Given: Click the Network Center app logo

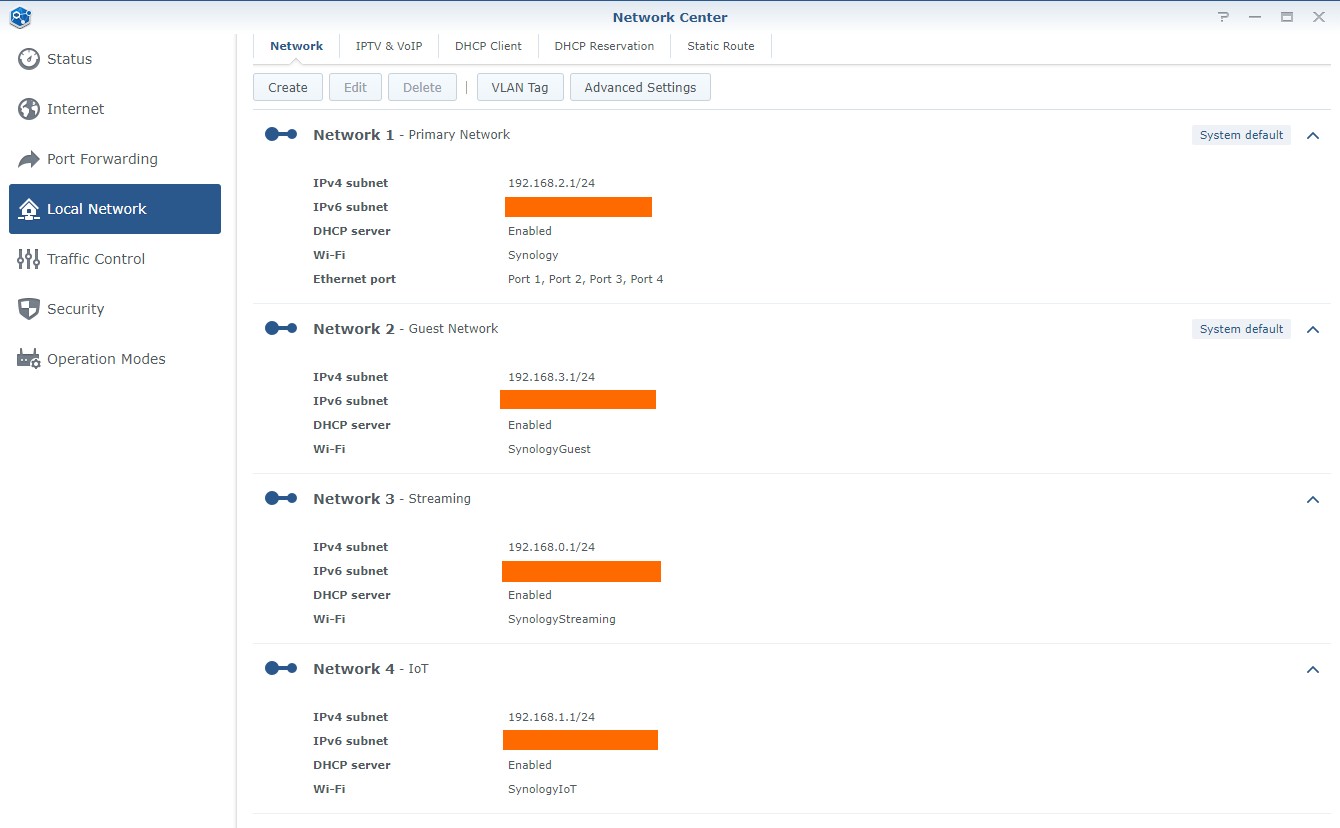Looking at the screenshot, I should pyautogui.click(x=20, y=17).
